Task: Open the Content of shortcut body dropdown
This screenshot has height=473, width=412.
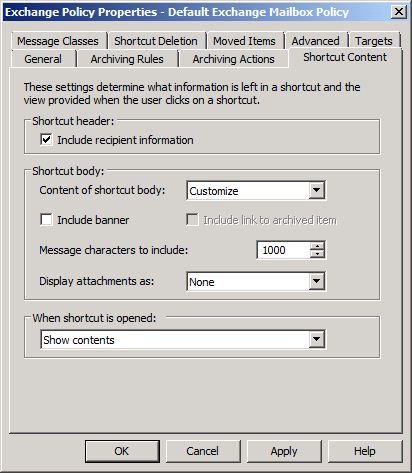Action: 256,191
